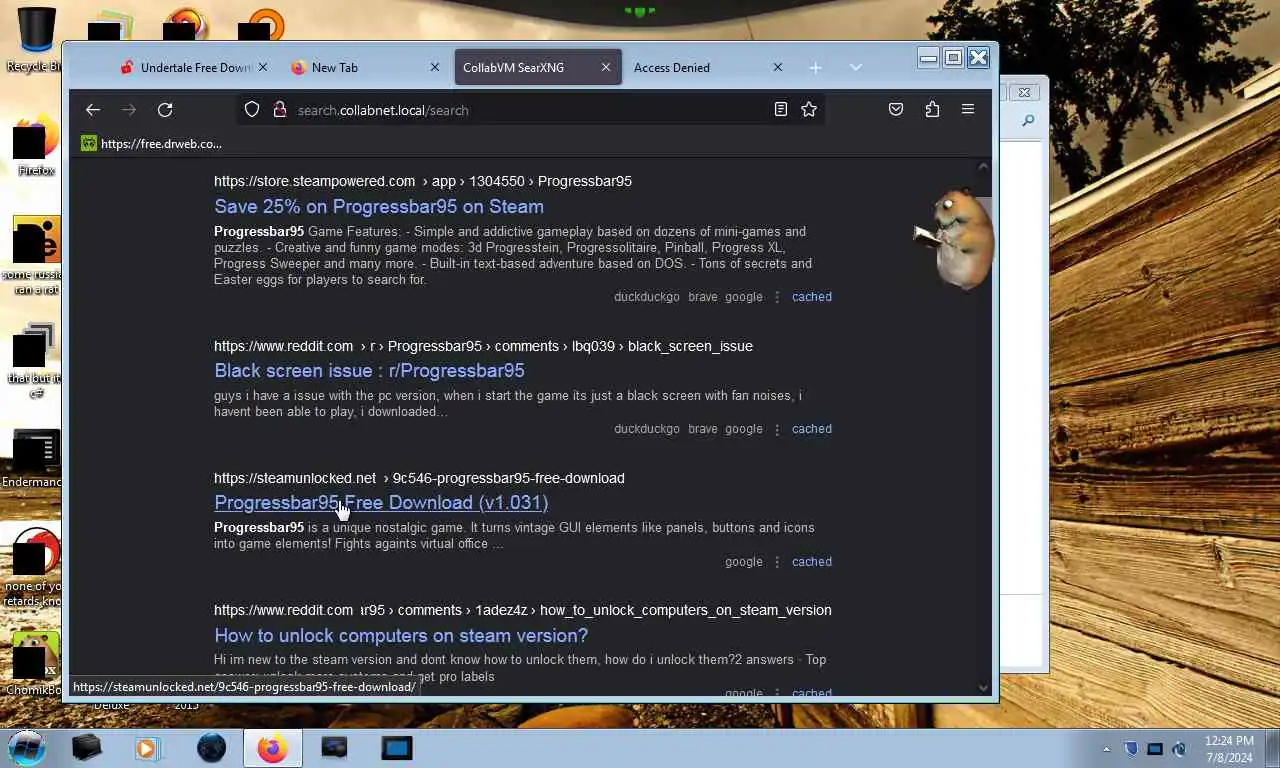Show site security lock information
The height and width of the screenshot is (768, 1280).
(279, 110)
